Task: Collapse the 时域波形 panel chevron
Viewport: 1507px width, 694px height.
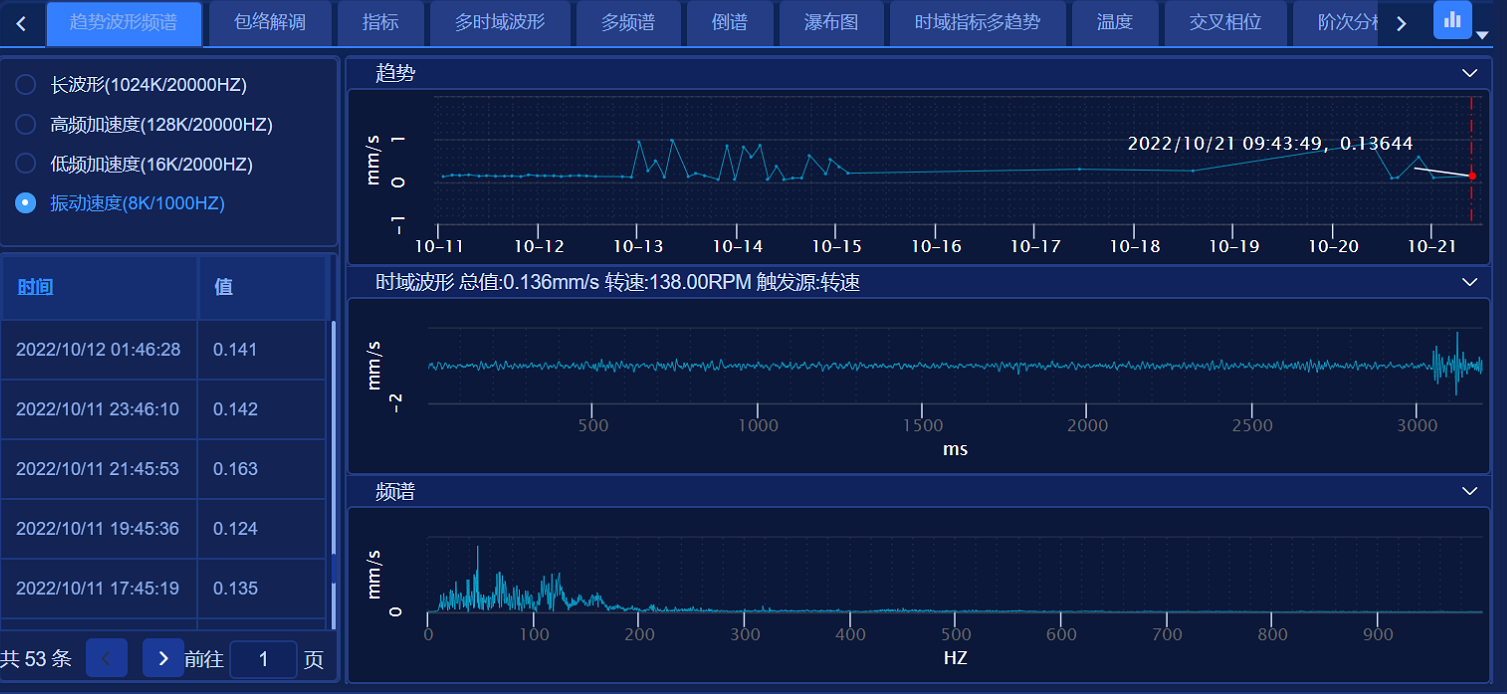Action: (x=1469, y=283)
